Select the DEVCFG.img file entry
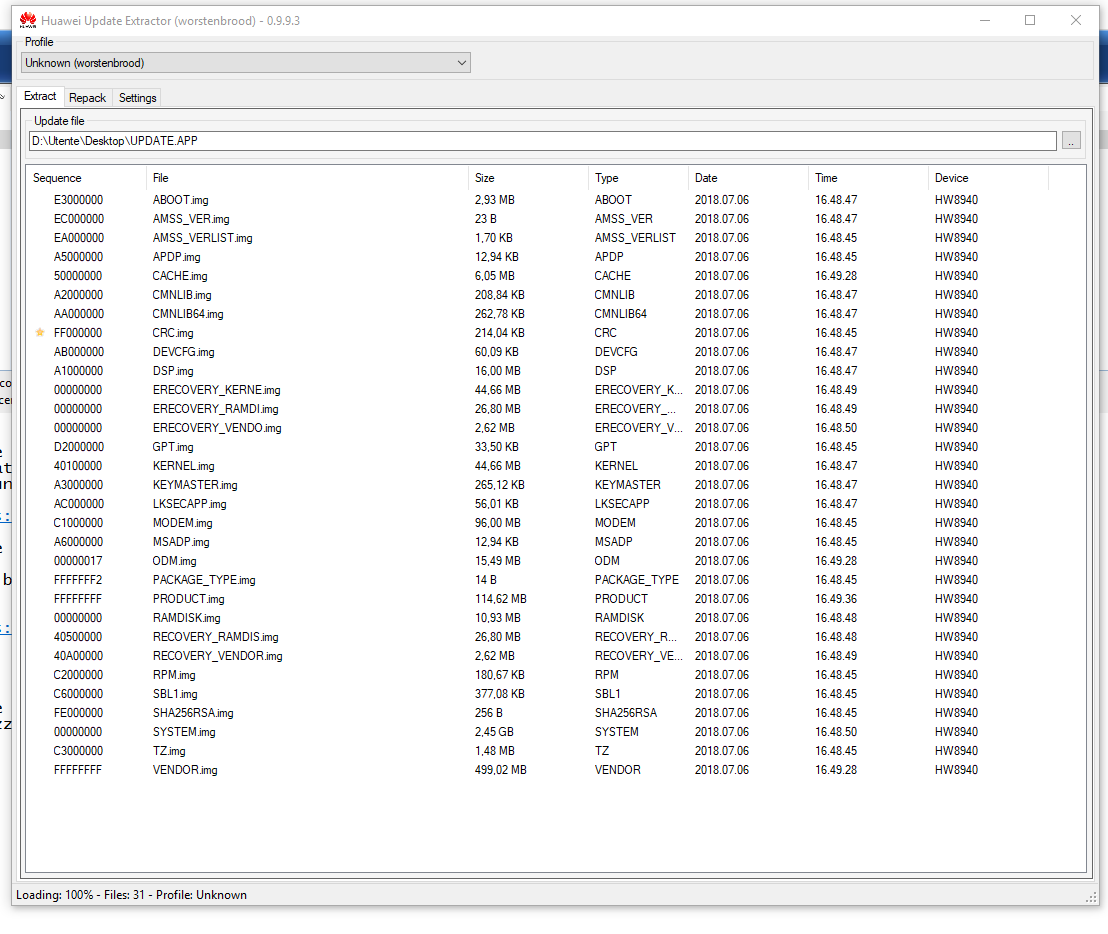Screen dimensions: 1108x934 (183, 353)
